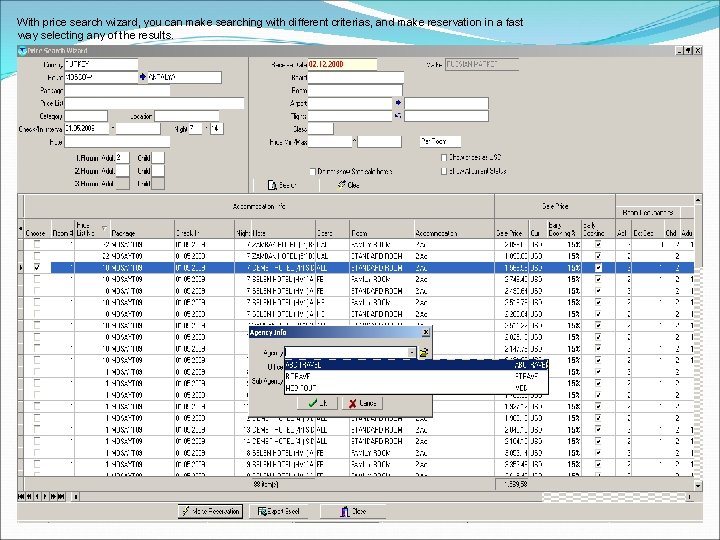This screenshot has height=540, width=720.
Task: Click the Check-In start date field
Action: (87, 129)
